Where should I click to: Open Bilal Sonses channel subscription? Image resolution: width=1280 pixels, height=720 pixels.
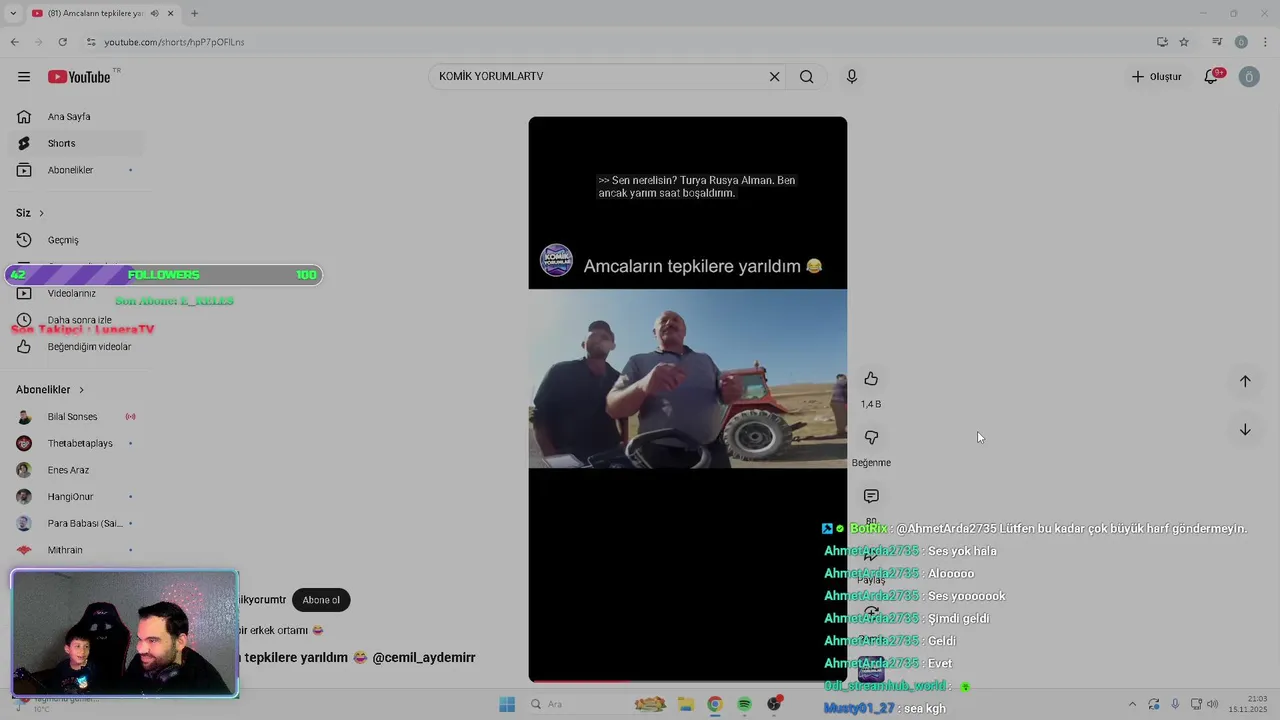pos(76,417)
